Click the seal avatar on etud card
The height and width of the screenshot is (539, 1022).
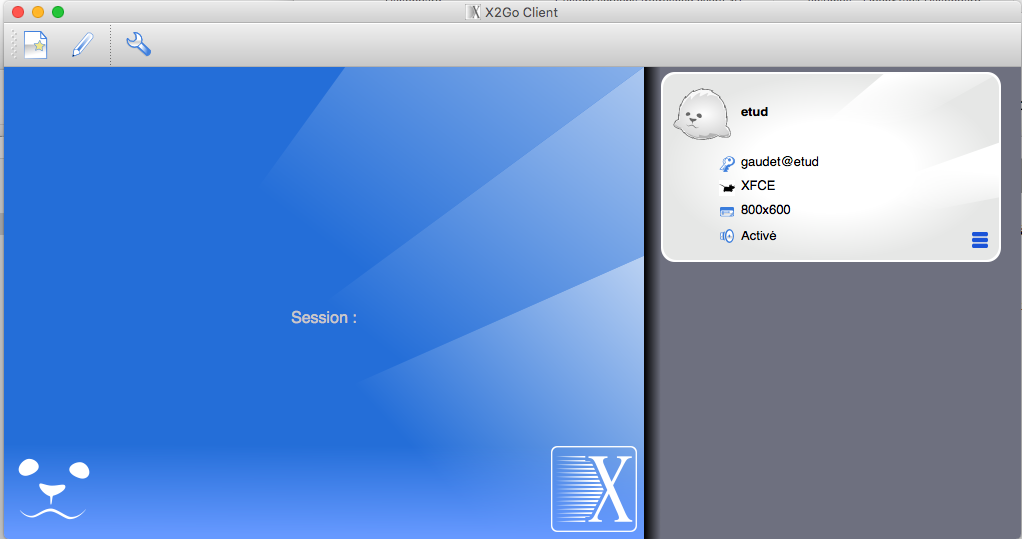(704, 115)
